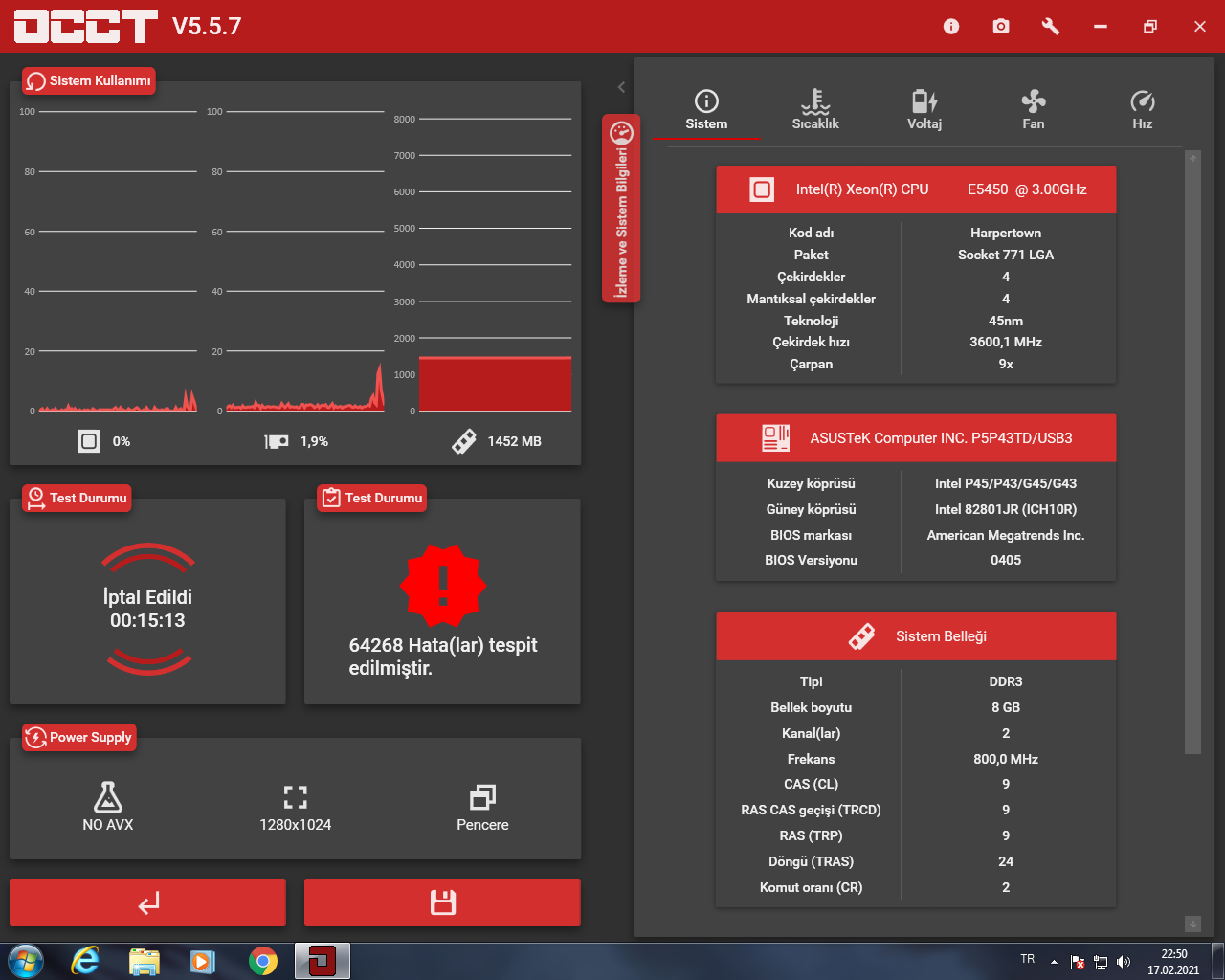Viewport: 1225px width, 980px height.
Task: Click the CPU chip icon in Xeon header
Action: coord(762,189)
